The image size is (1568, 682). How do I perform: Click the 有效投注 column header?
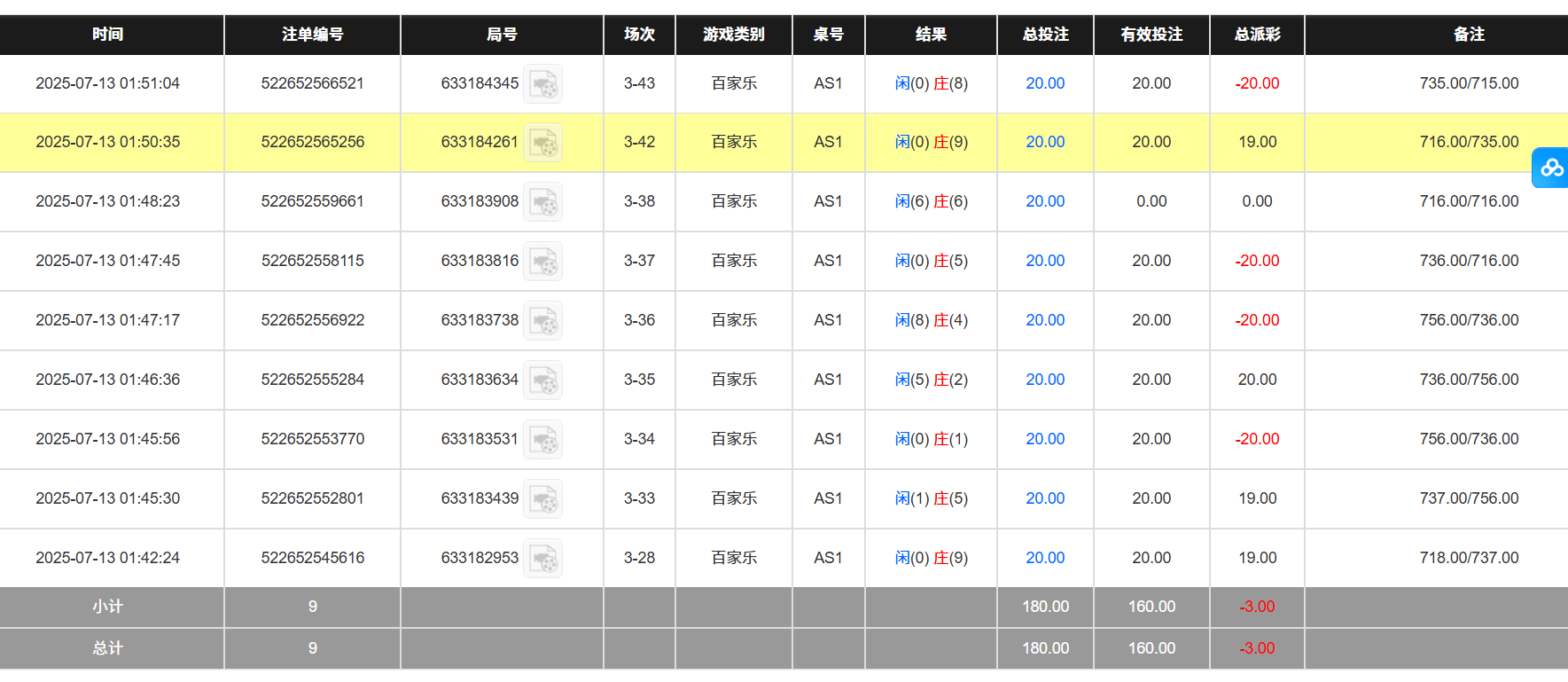[1151, 35]
